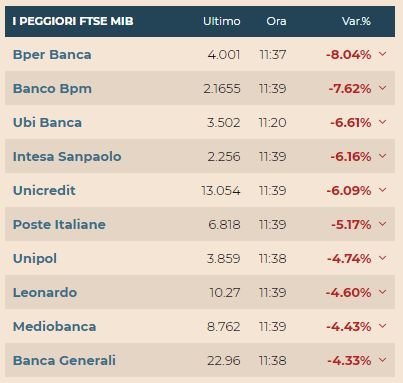
Task: Expand the Banca Generali row chevron
Action: tap(383, 360)
